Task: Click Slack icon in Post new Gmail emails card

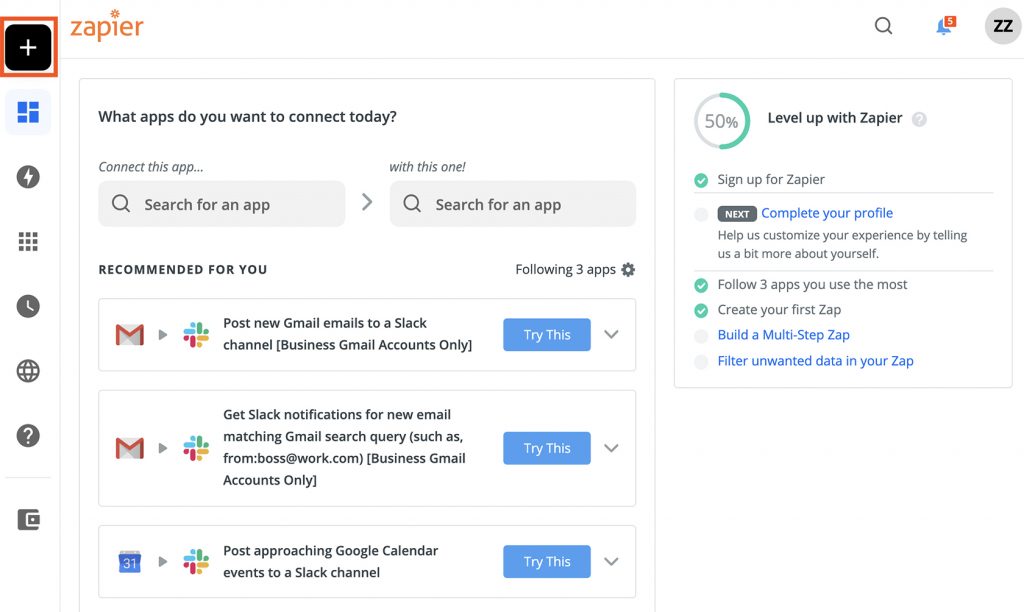Action: 196,335
